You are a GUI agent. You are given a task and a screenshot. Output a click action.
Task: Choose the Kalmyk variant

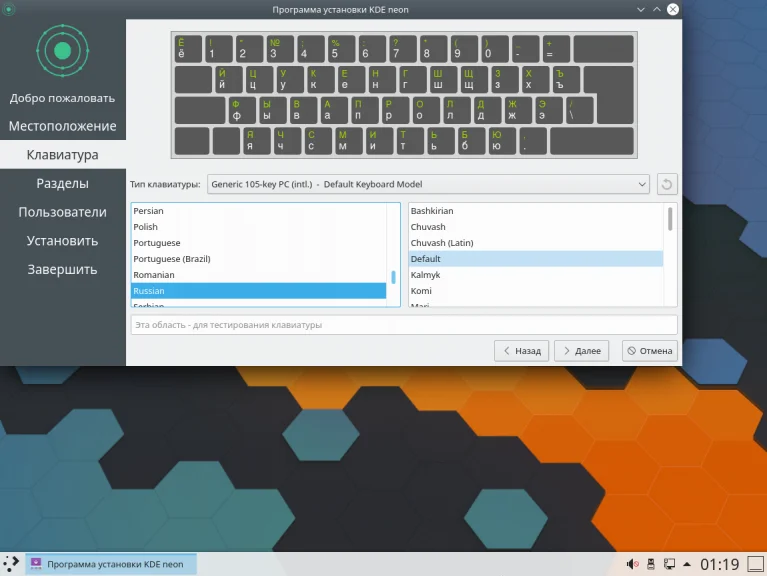pyautogui.click(x=536, y=275)
